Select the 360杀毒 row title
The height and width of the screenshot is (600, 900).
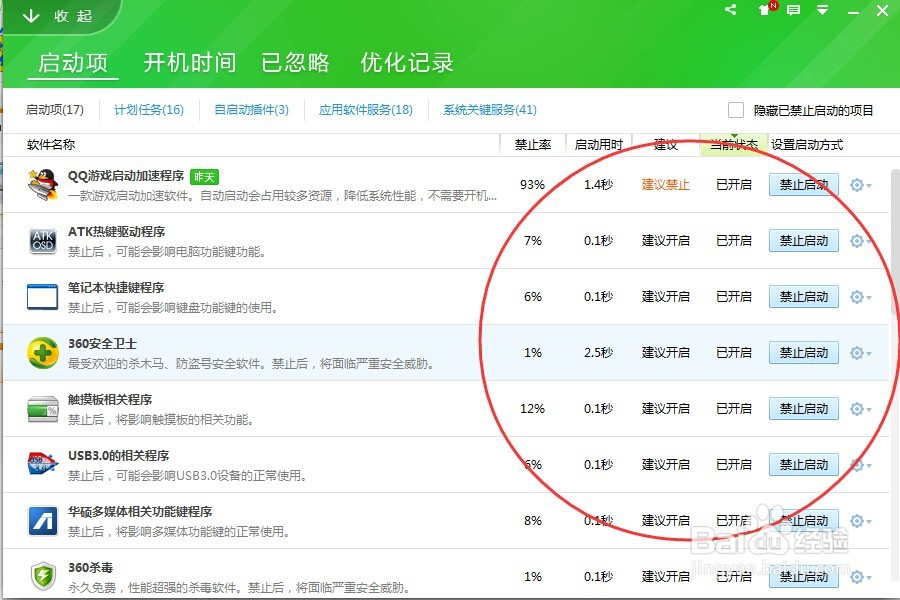(x=90, y=567)
